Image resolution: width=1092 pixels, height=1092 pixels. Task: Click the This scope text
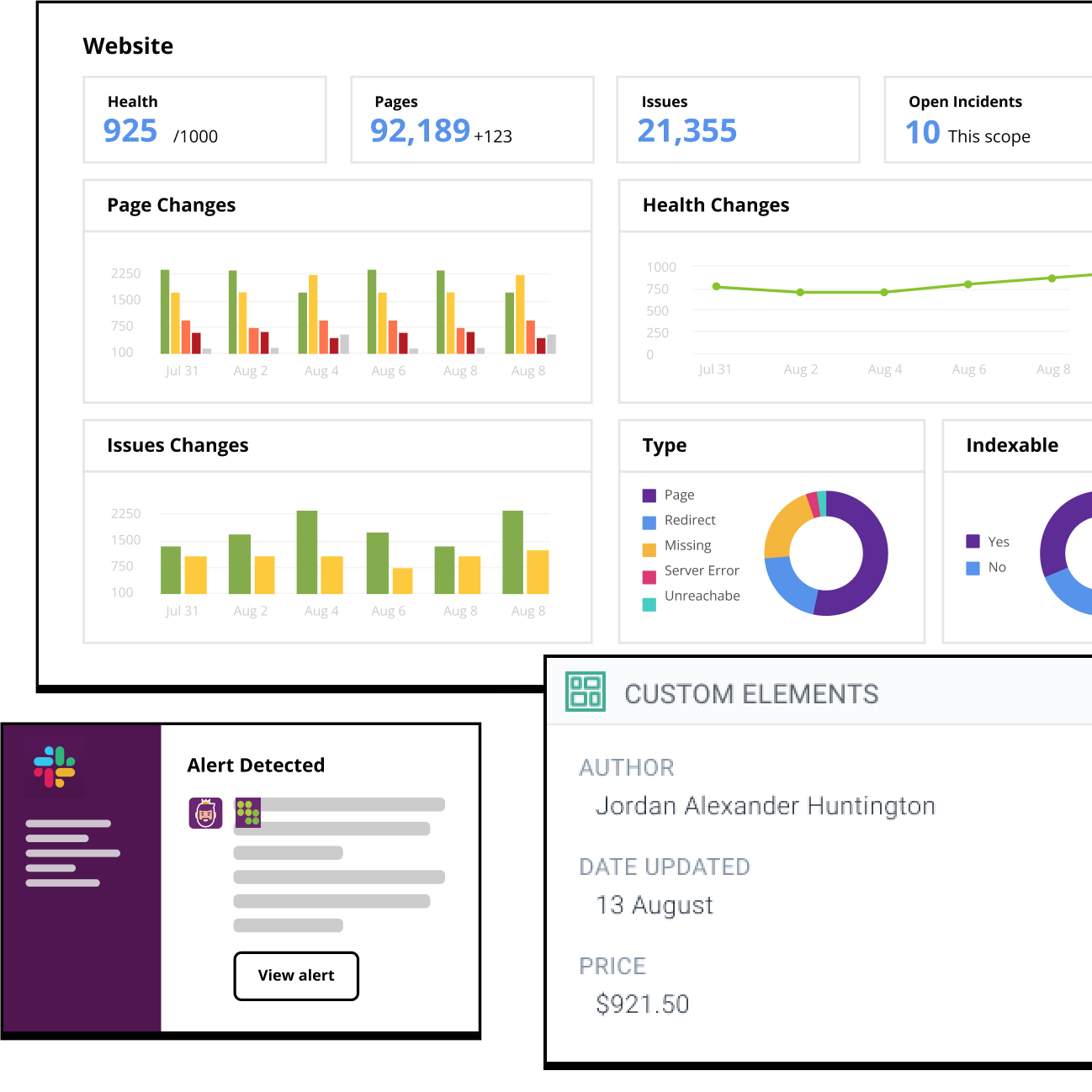coord(989,136)
